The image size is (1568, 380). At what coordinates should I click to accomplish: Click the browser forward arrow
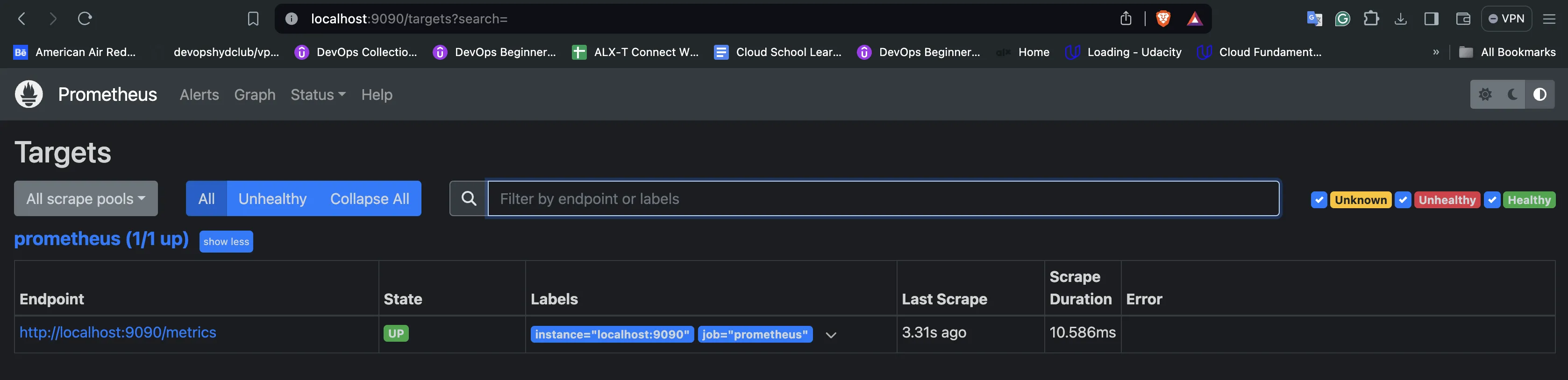pyautogui.click(x=53, y=19)
